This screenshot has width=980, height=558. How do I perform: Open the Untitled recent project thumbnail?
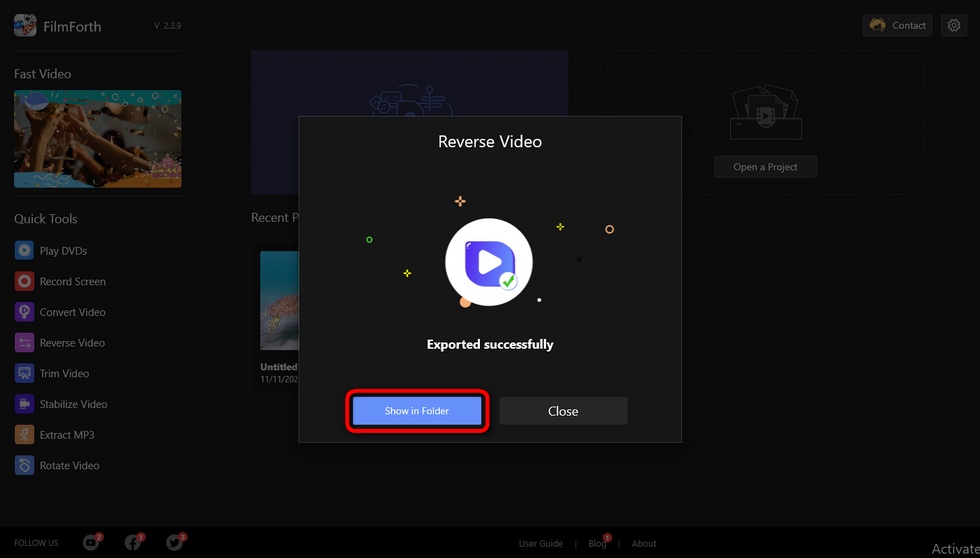click(x=279, y=300)
